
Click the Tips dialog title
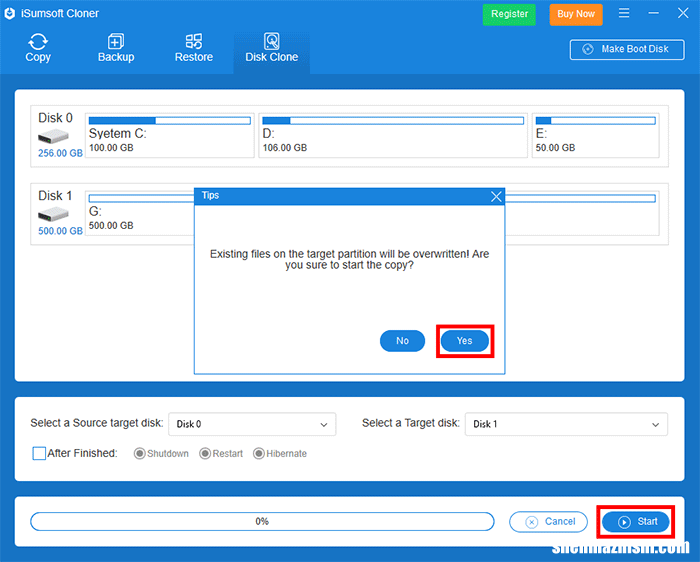(210, 196)
